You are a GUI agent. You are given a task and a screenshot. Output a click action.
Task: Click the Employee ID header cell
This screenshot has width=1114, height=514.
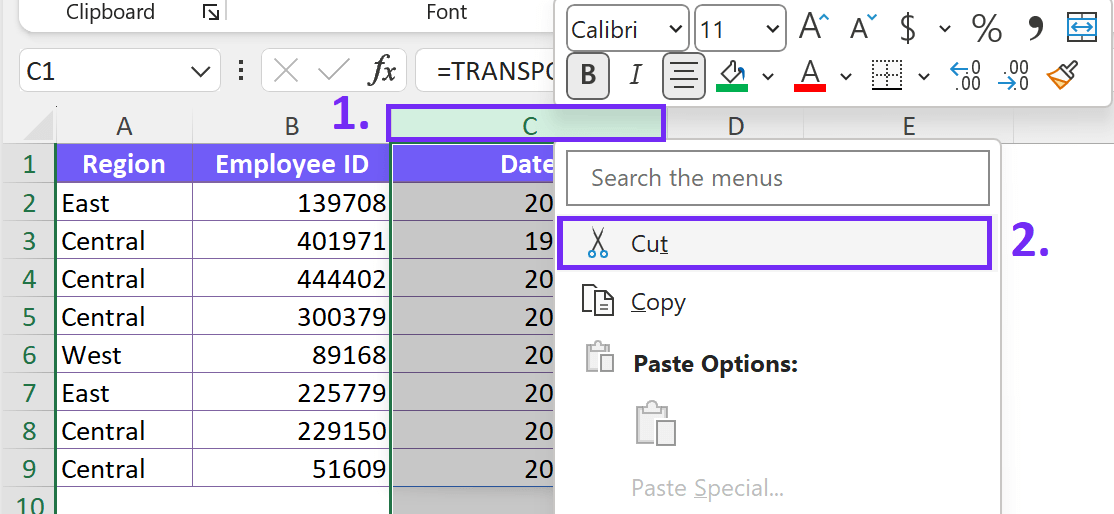click(x=291, y=164)
